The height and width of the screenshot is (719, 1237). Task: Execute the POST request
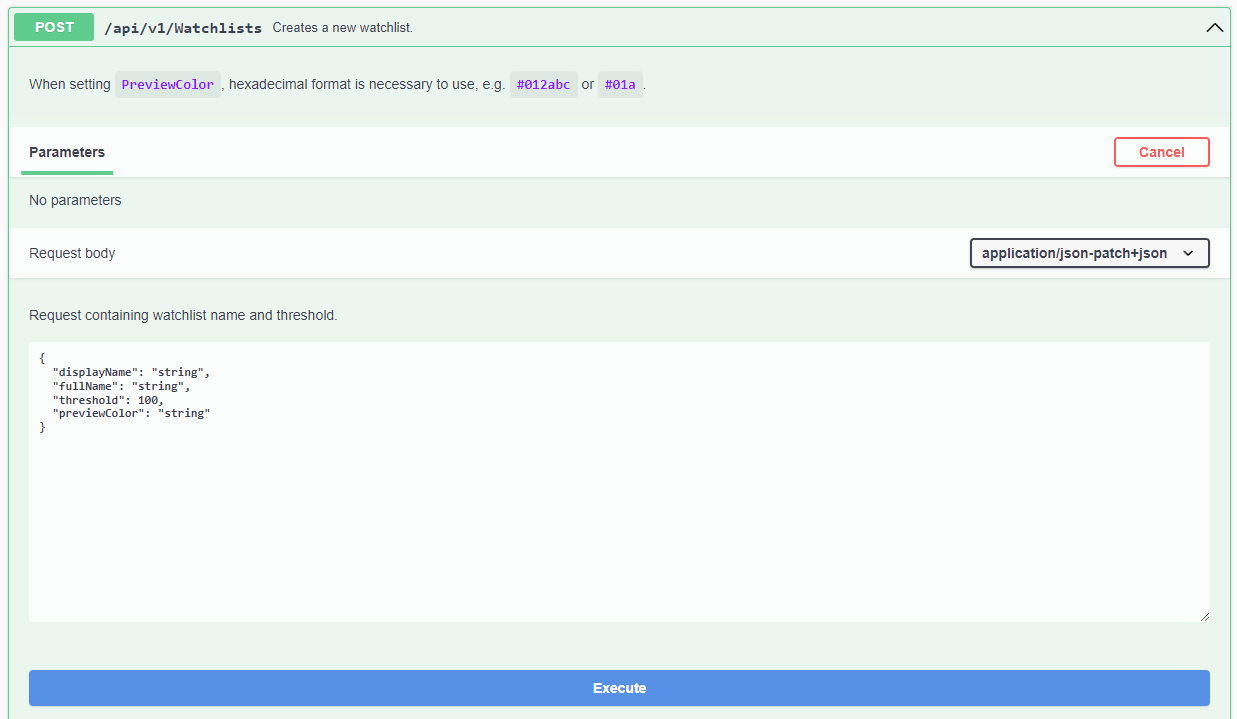point(619,688)
